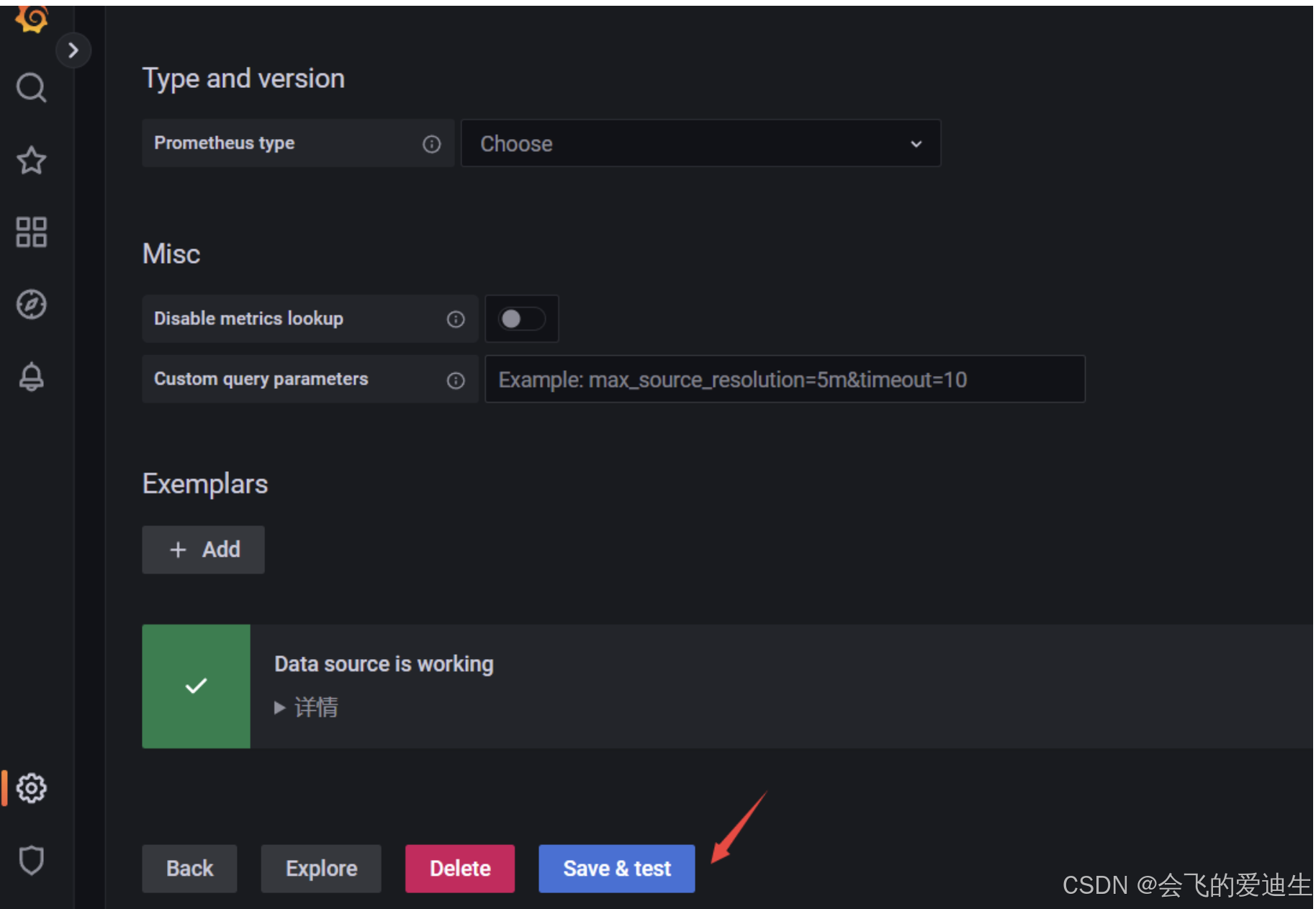Delete the data source
Image resolution: width=1316 pixels, height=909 pixels.
(x=460, y=869)
